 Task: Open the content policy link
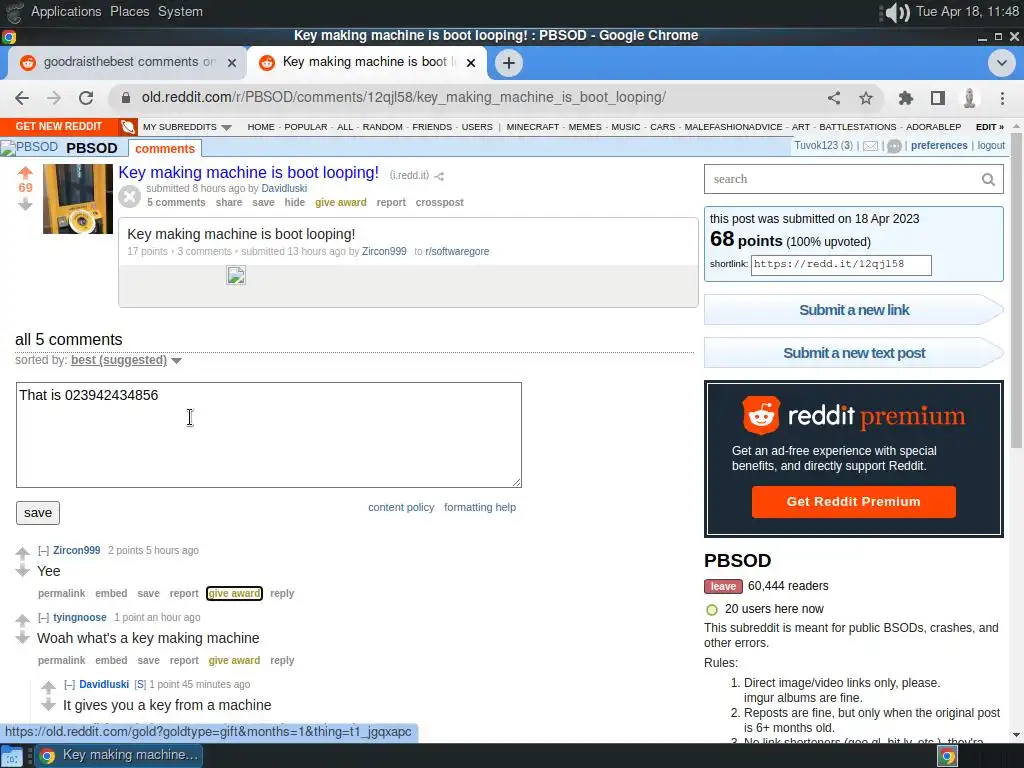tap(401, 507)
